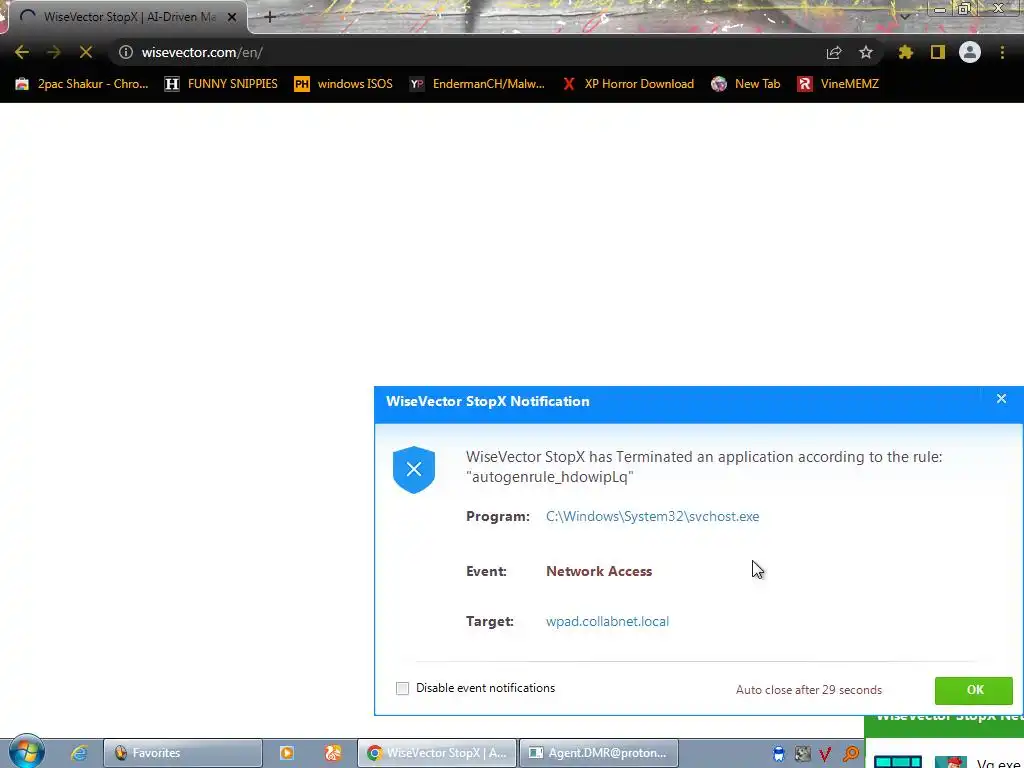Click the blue shield icon in the notification

414,470
